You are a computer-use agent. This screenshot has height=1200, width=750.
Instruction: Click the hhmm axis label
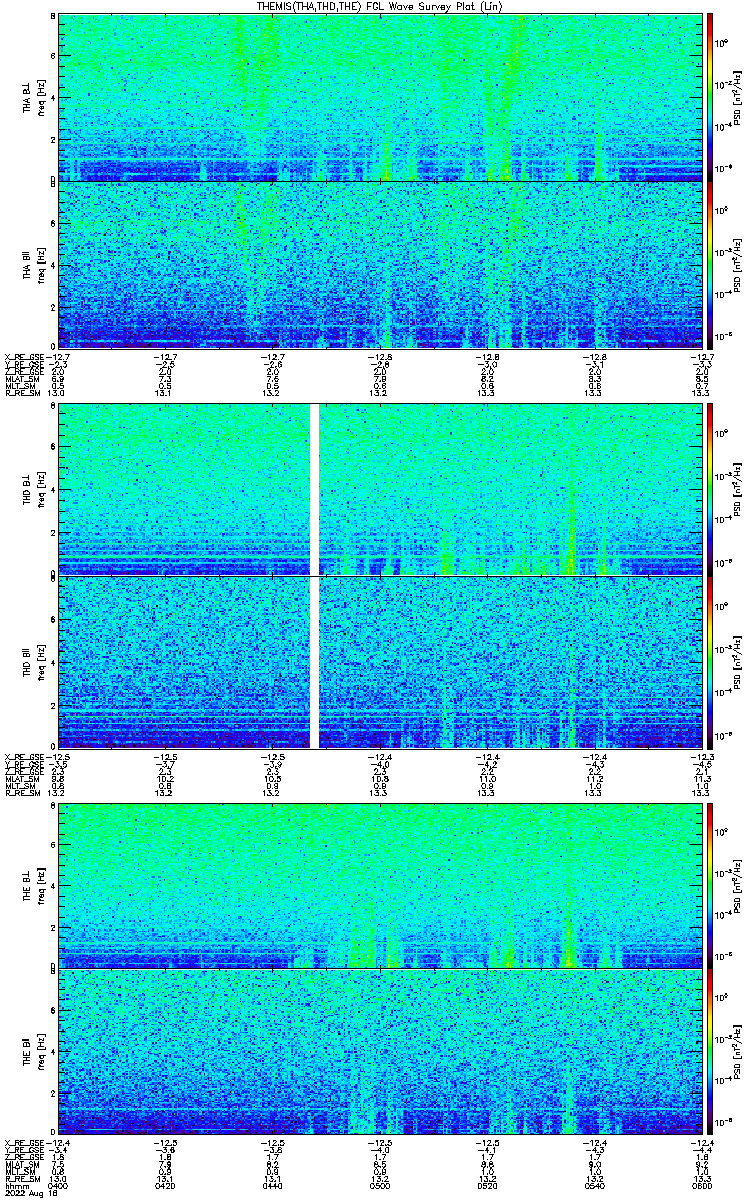click(x=15, y=1184)
